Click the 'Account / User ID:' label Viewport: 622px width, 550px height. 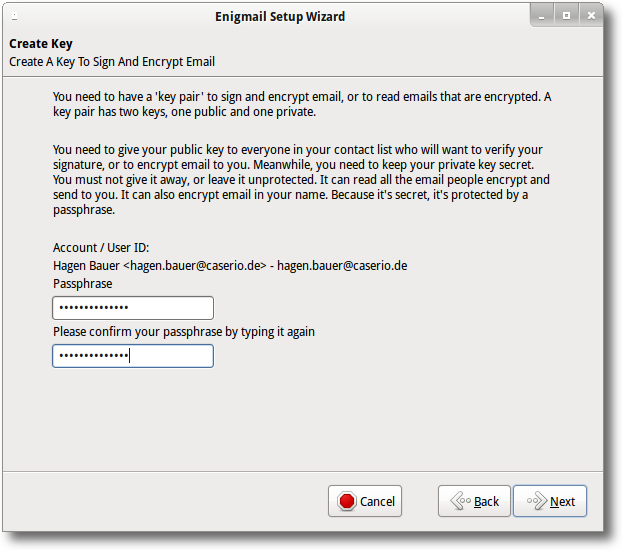coord(101,248)
